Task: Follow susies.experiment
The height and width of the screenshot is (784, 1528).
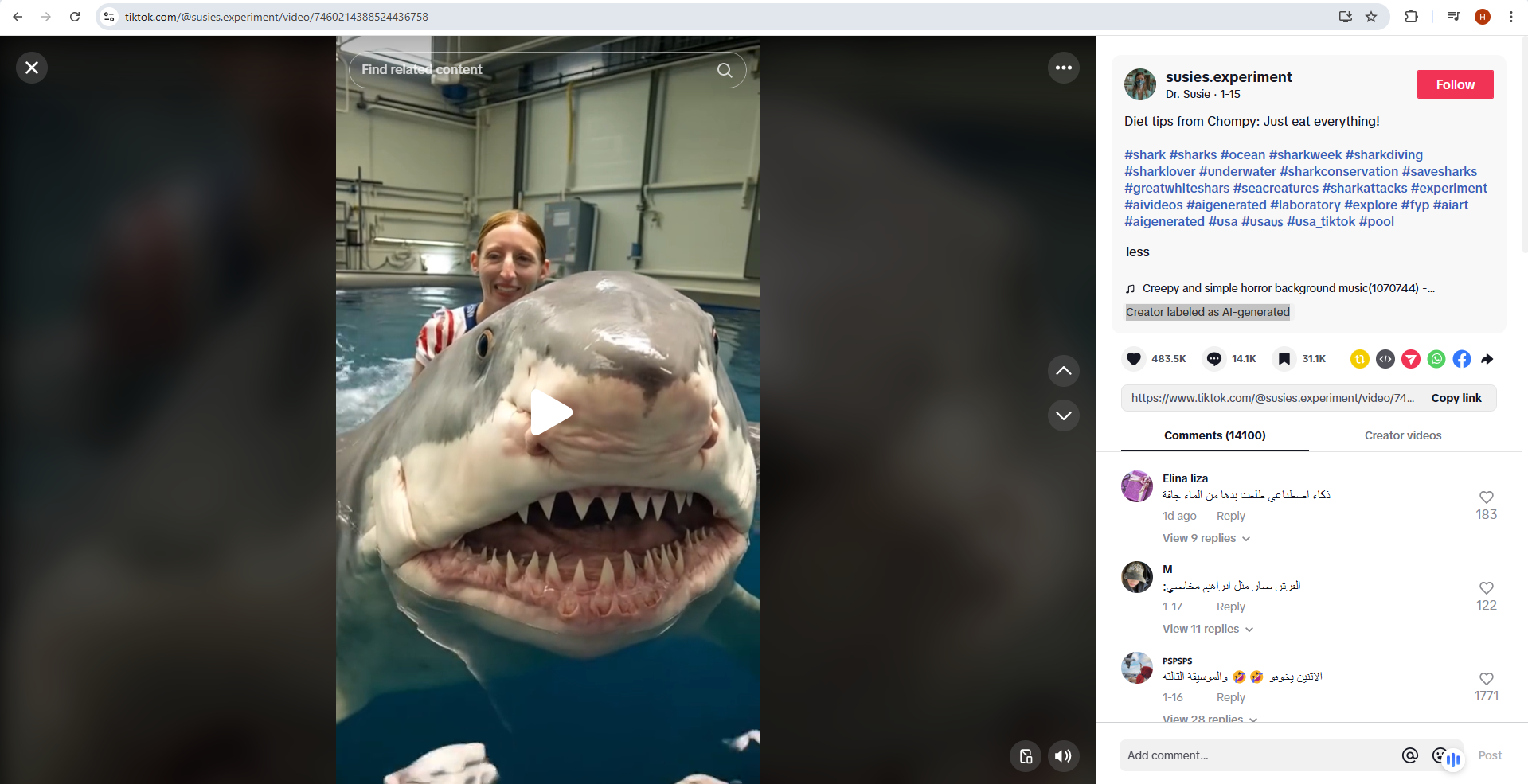Action: click(1455, 84)
